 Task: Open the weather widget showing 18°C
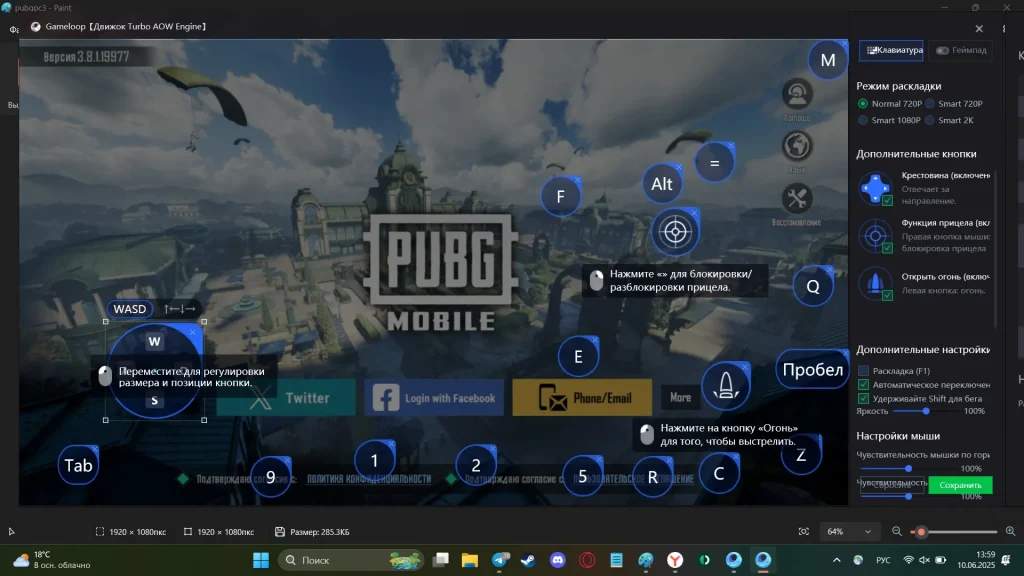(52, 560)
